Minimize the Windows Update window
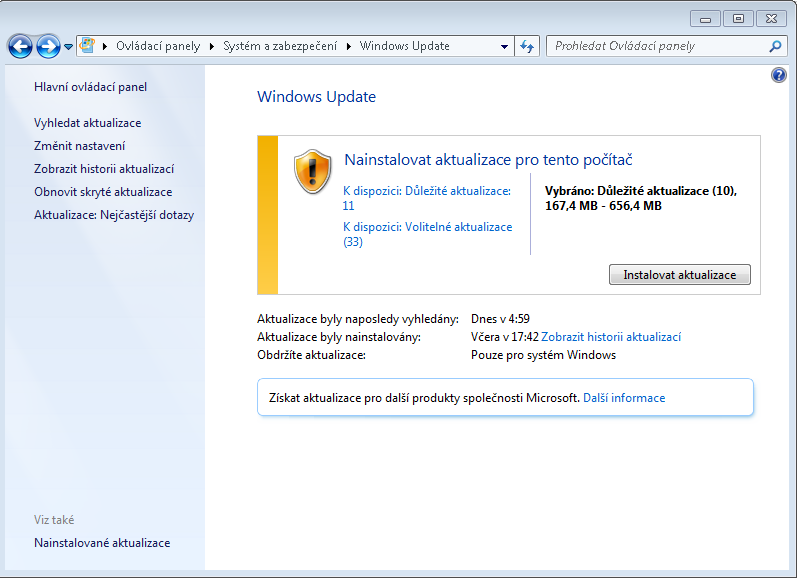The height and width of the screenshot is (578, 797). pos(705,19)
